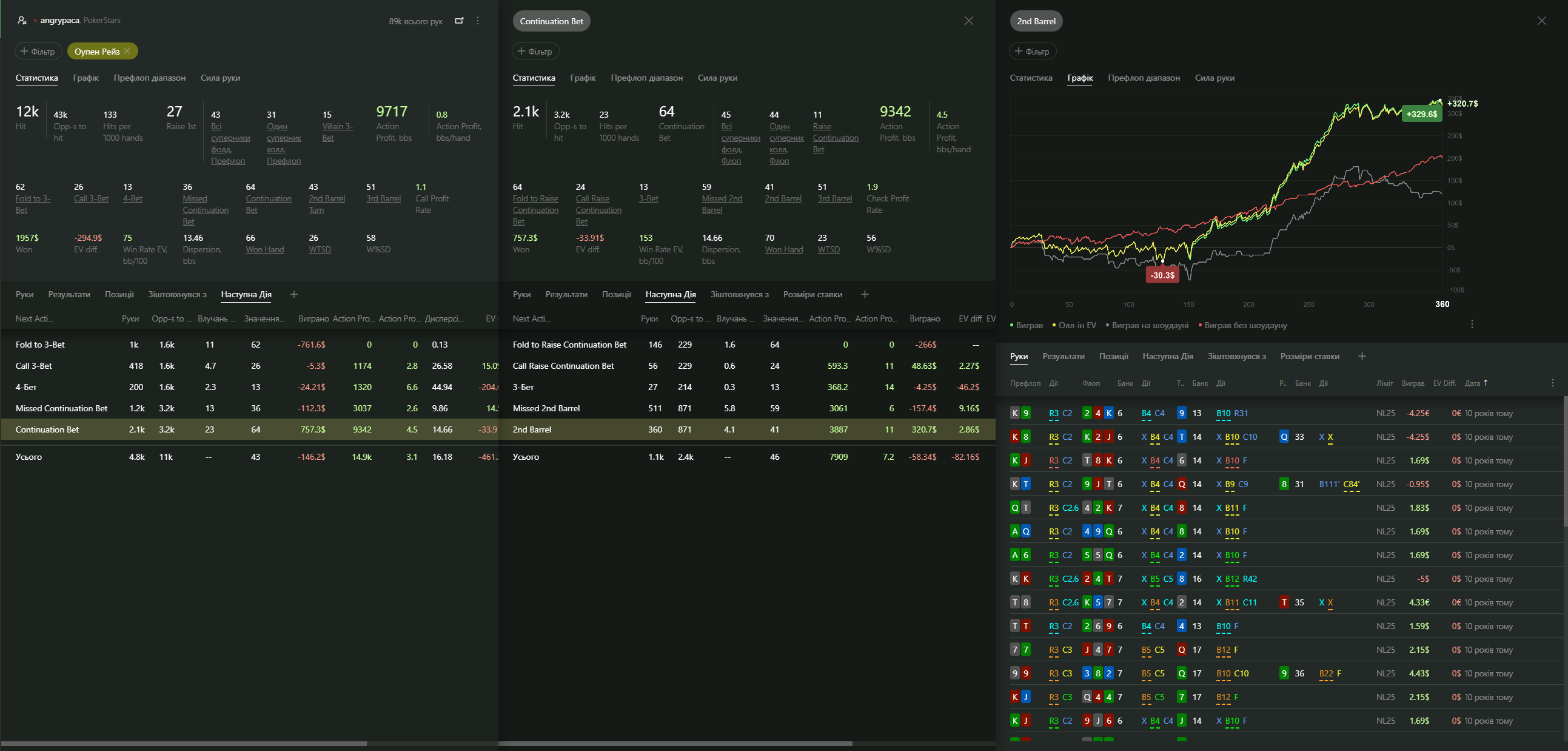The width and height of the screenshot is (1568, 751).
Task: Add a filter in 2nd Barrel panel
Action: (1033, 51)
